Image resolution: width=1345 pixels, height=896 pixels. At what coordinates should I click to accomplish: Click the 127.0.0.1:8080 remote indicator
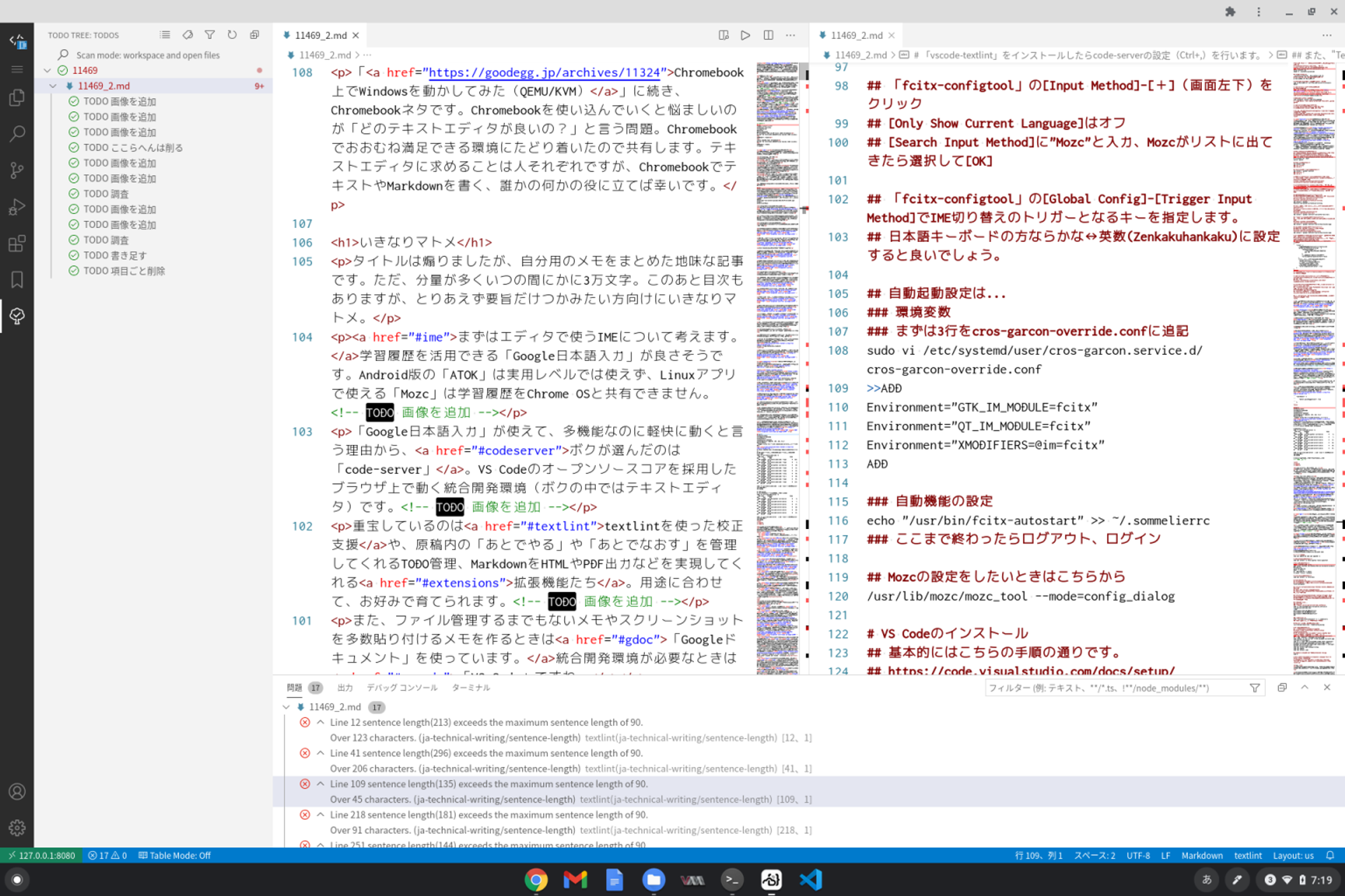(x=40, y=856)
